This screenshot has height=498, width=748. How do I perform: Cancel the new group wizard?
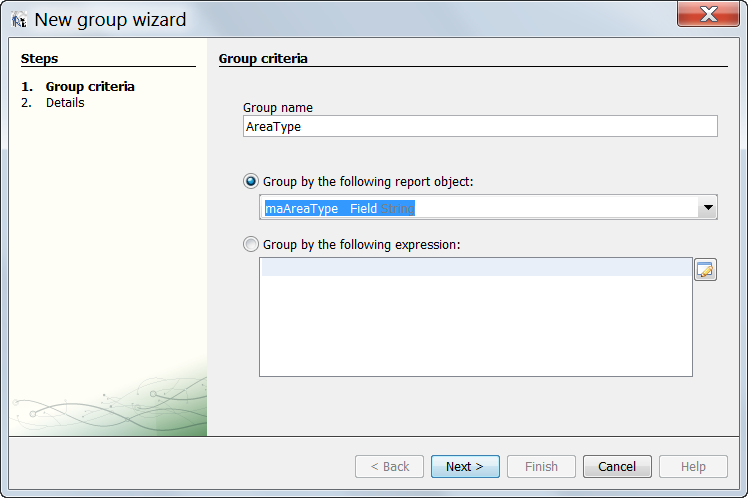coord(617,466)
